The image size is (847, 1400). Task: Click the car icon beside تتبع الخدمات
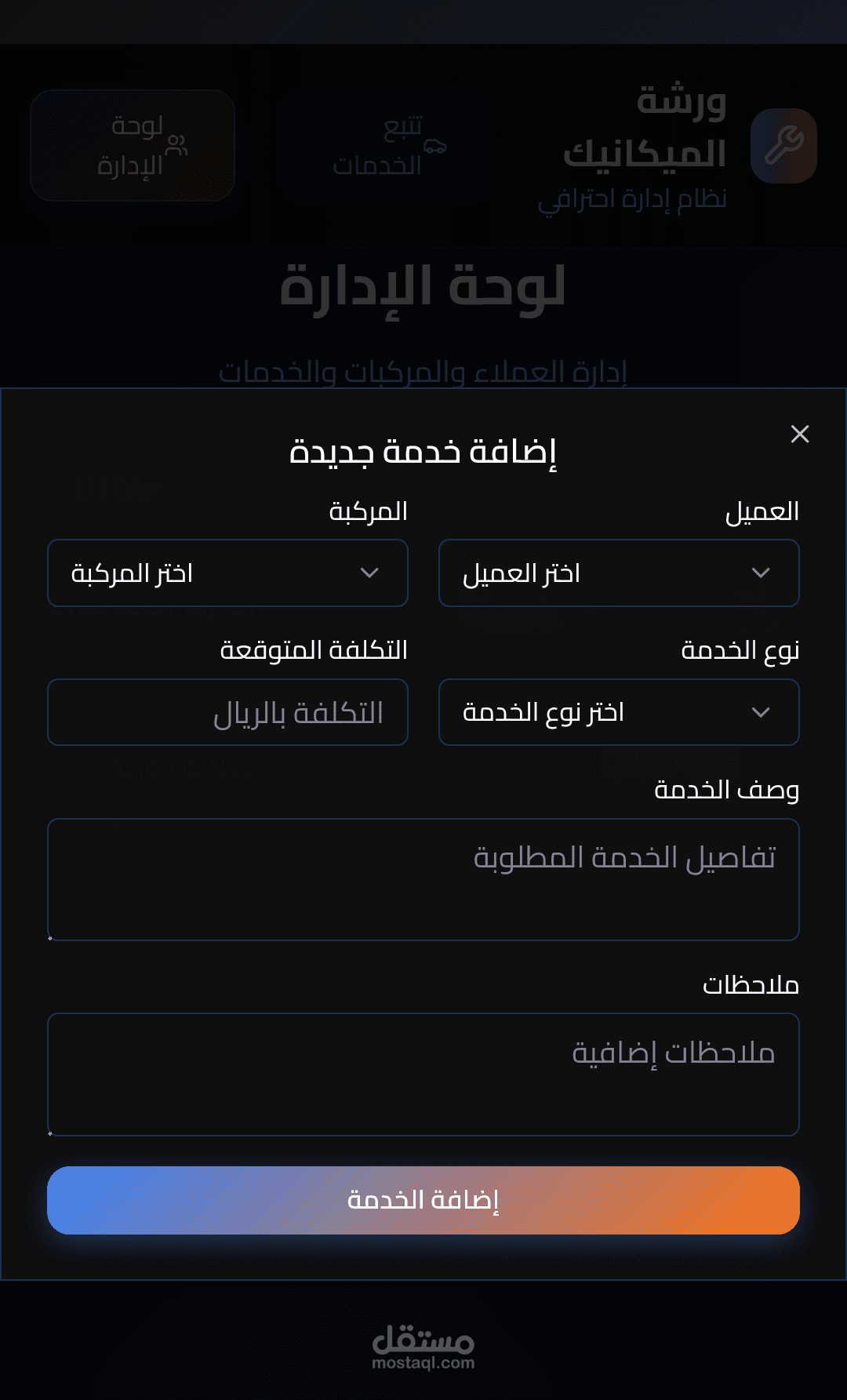pyautogui.click(x=434, y=147)
